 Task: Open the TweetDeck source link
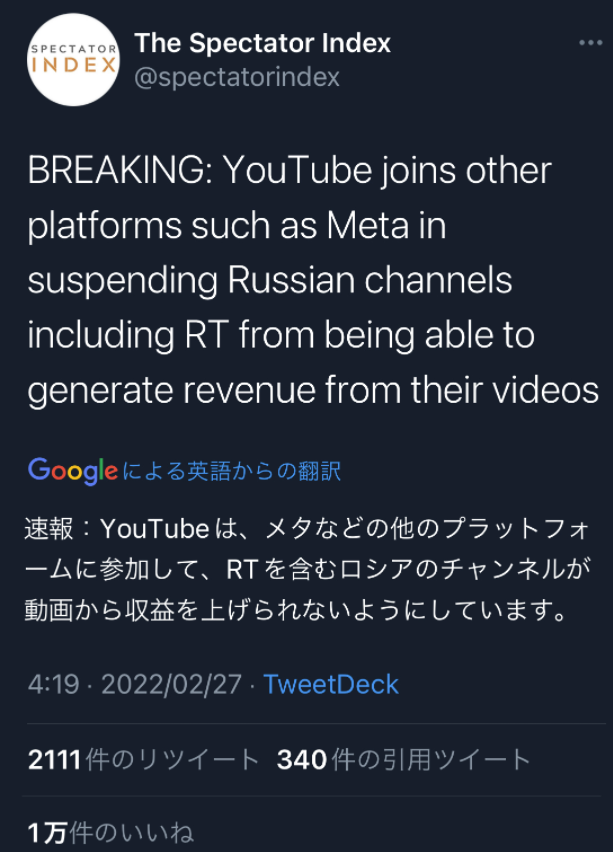(x=330, y=685)
